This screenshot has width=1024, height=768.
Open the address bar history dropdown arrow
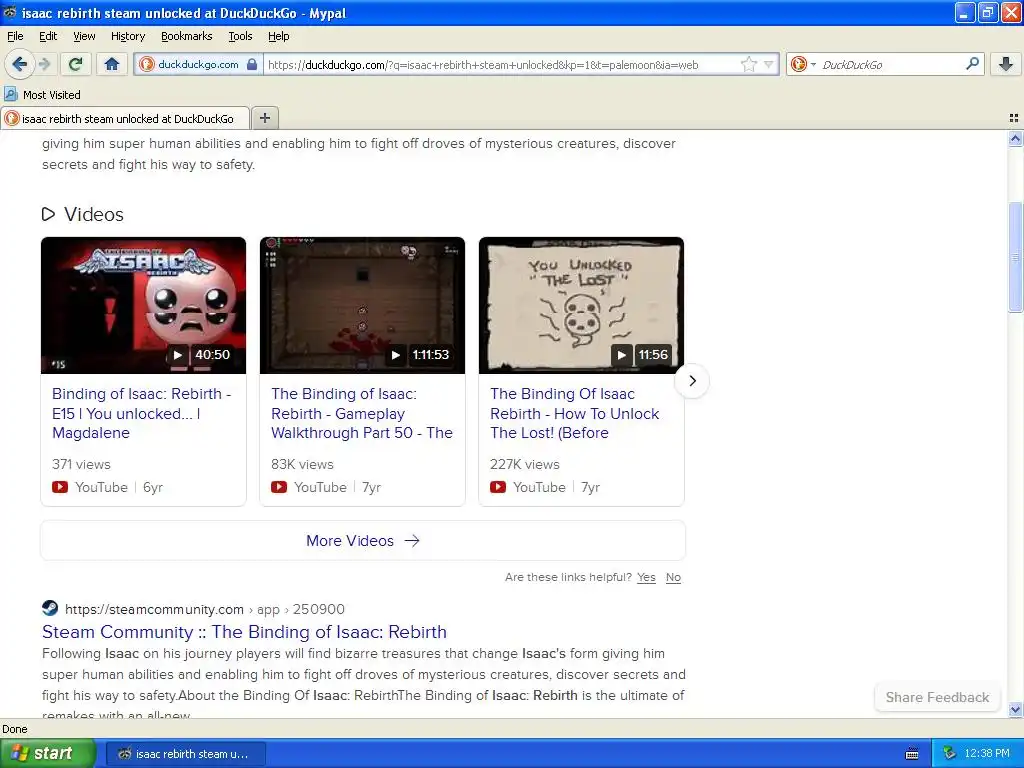coord(769,64)
